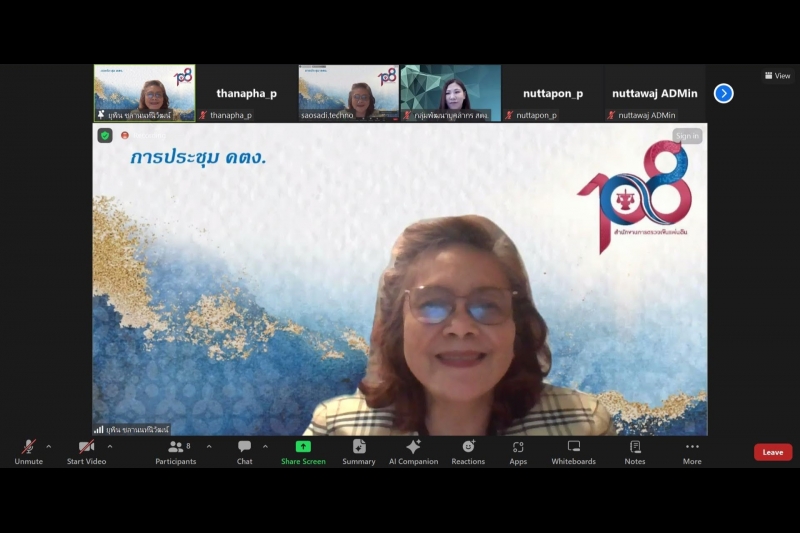800x533 pixels.
Task: Open the Notes tool
Action: [635, 451]
